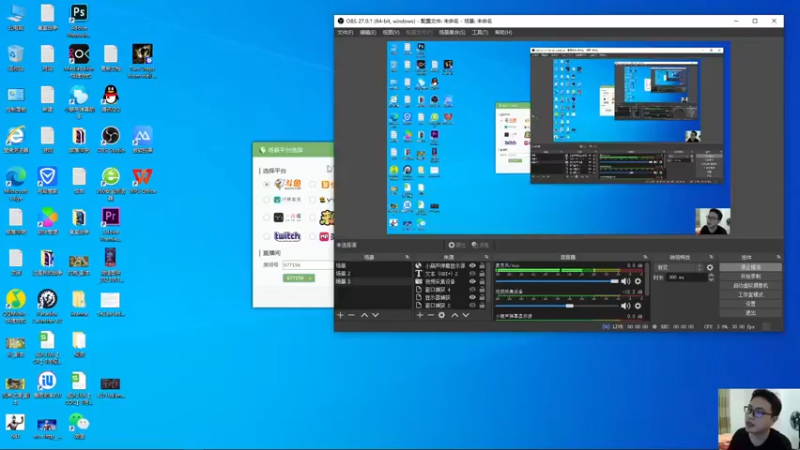The height and width of the screenshot is (450, 800).
Task: Open source properties gear in sources toolbar
Action: tap(442, 315)
